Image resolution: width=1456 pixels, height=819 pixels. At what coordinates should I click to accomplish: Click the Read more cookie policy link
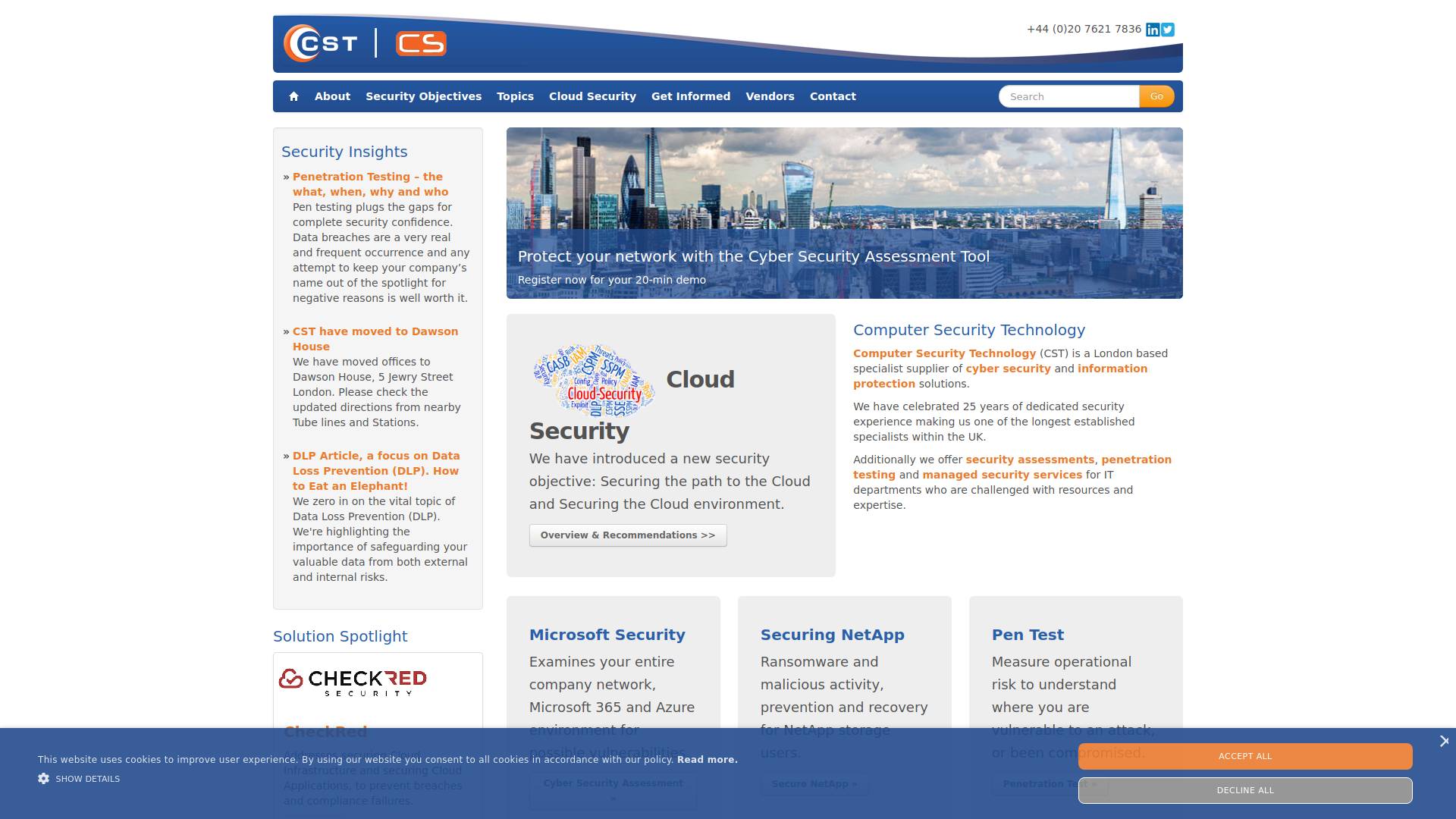coord(705,759)
